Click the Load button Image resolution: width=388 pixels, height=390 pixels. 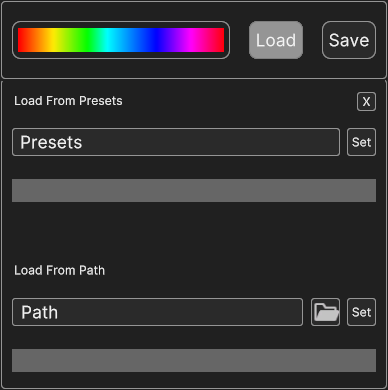tap(276, 40)
